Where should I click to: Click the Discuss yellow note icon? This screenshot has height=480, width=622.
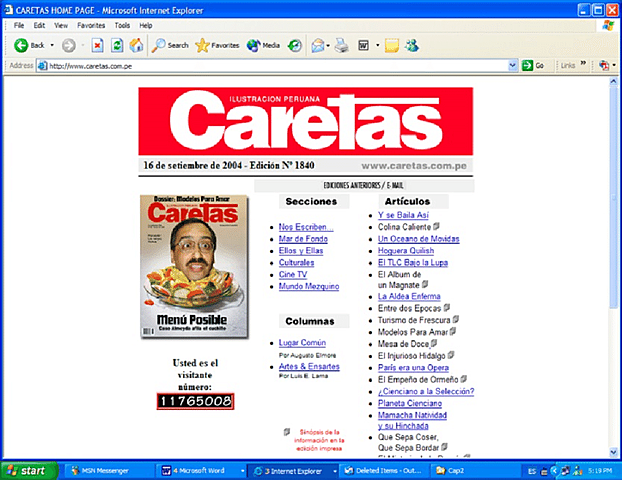[x=392, y=46]
